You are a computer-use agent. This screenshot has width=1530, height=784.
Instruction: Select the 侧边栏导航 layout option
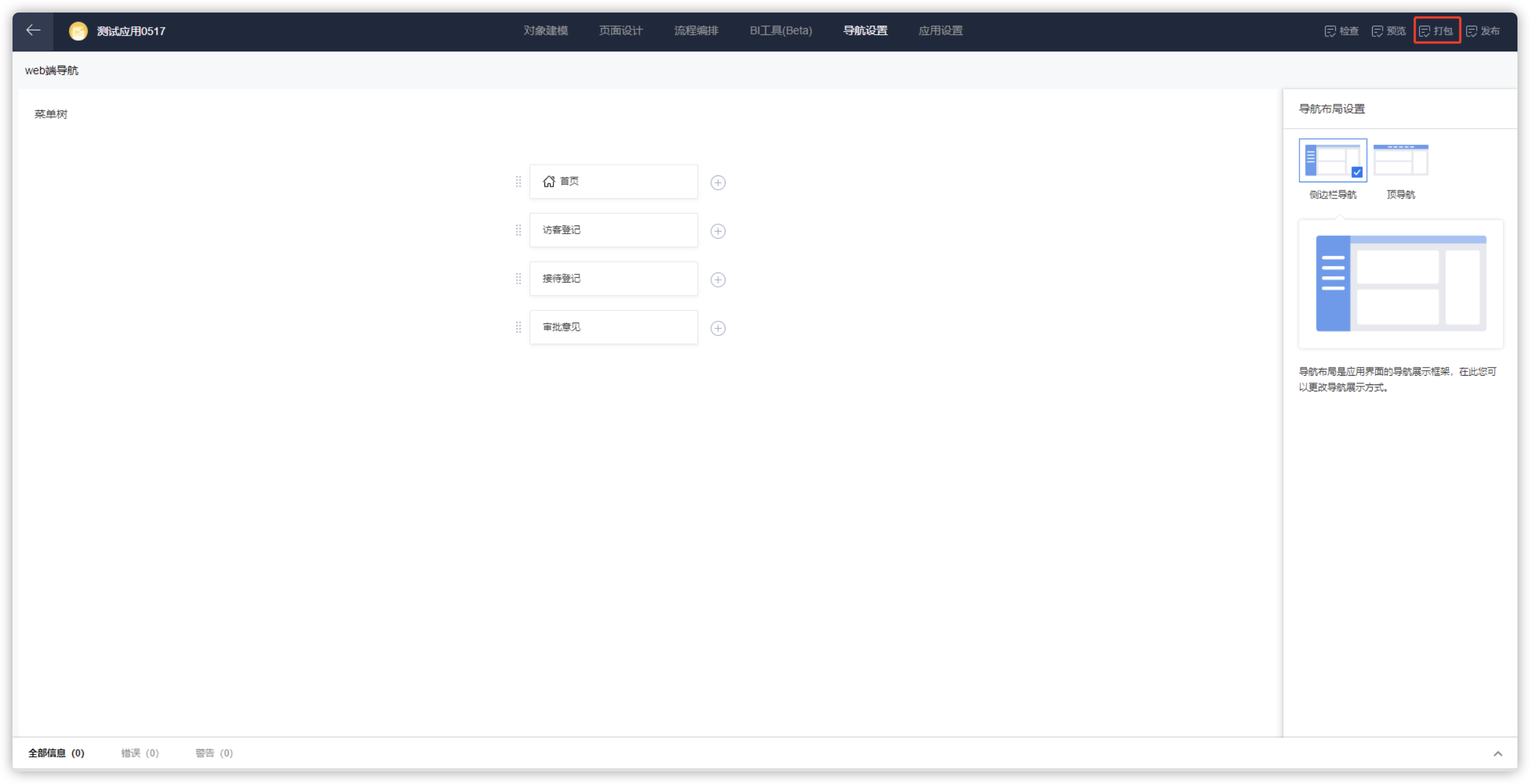1333,160
